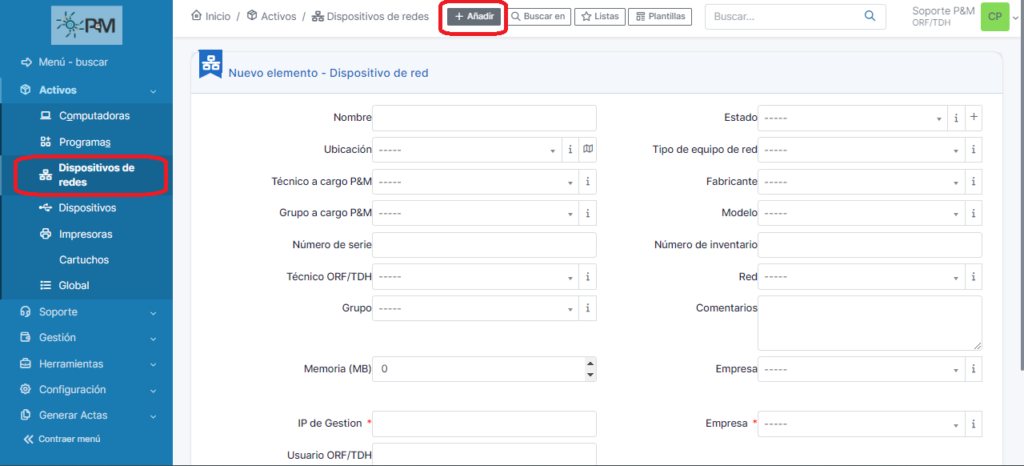Increase the Memoria (MB) value with up arrow
The width and height of the screenshot is (1024, 466).
pyautogui.click(x=590, y=364)
